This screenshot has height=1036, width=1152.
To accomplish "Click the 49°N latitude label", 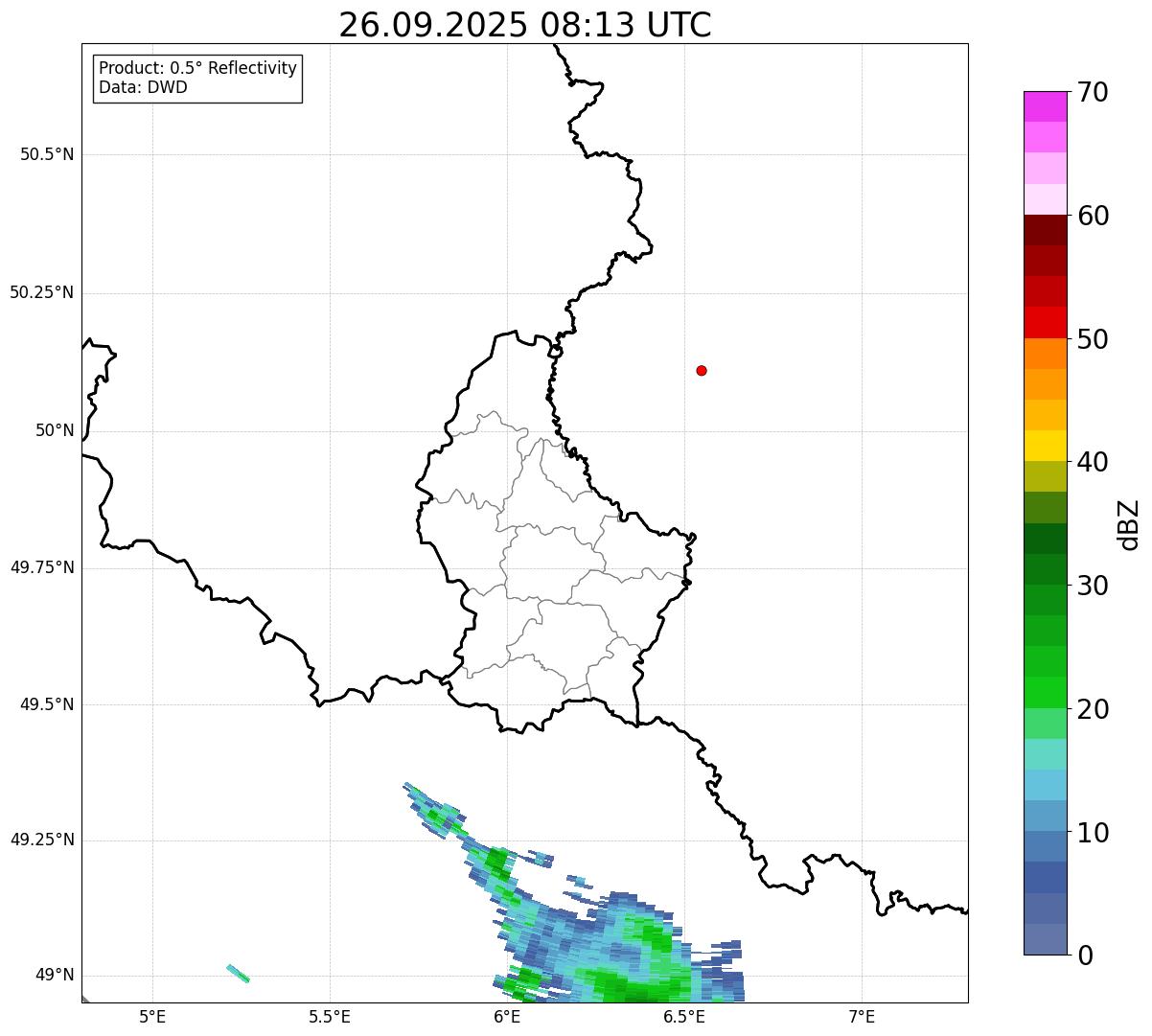I will tap(55, 975).
